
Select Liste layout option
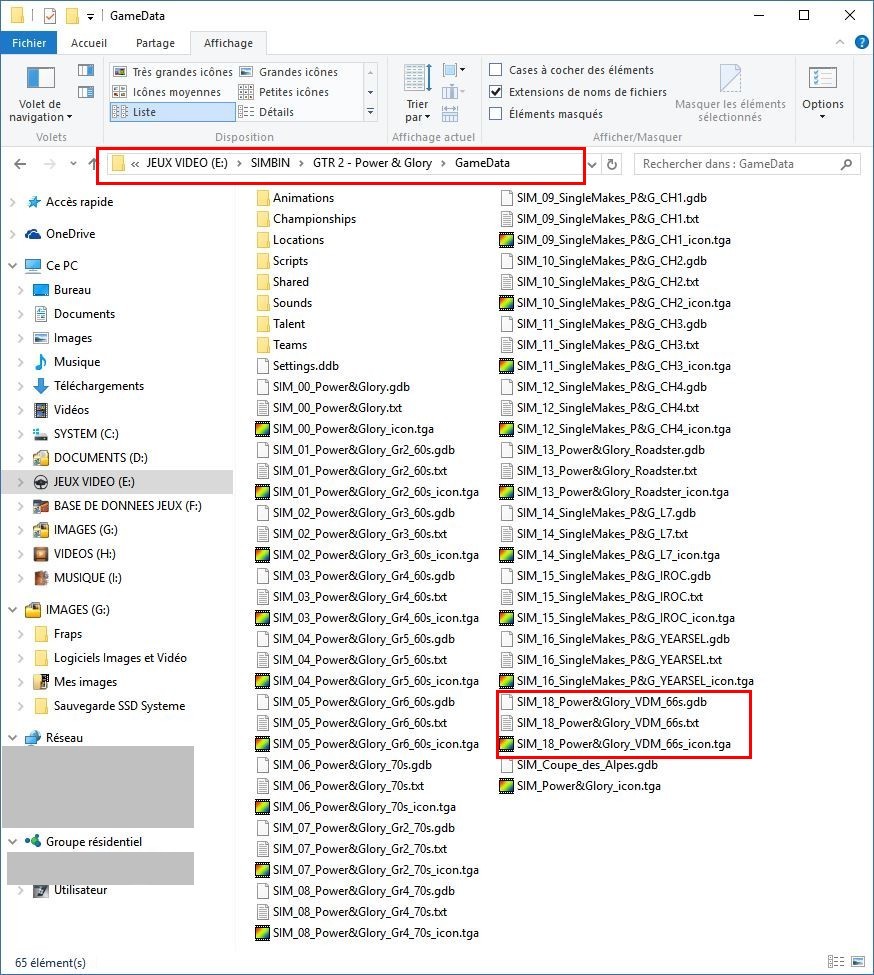[173, 112]
